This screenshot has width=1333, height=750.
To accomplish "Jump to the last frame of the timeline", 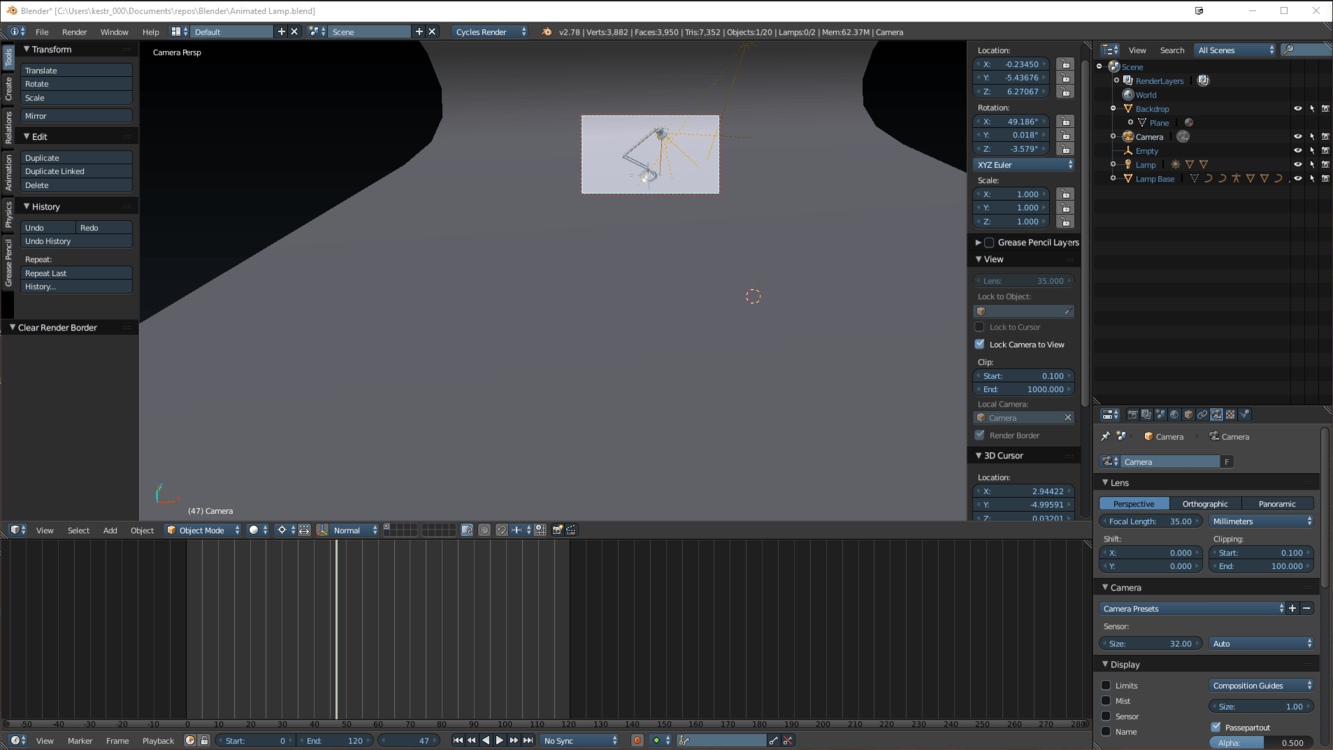I will [528, 741].
